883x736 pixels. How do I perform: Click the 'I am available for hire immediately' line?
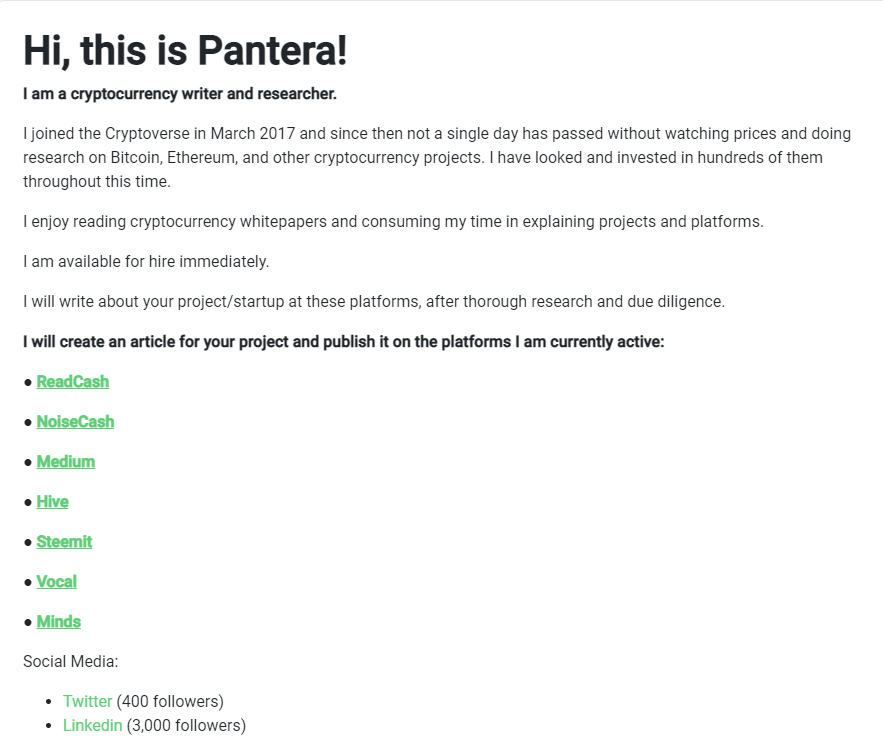(146, 261)
